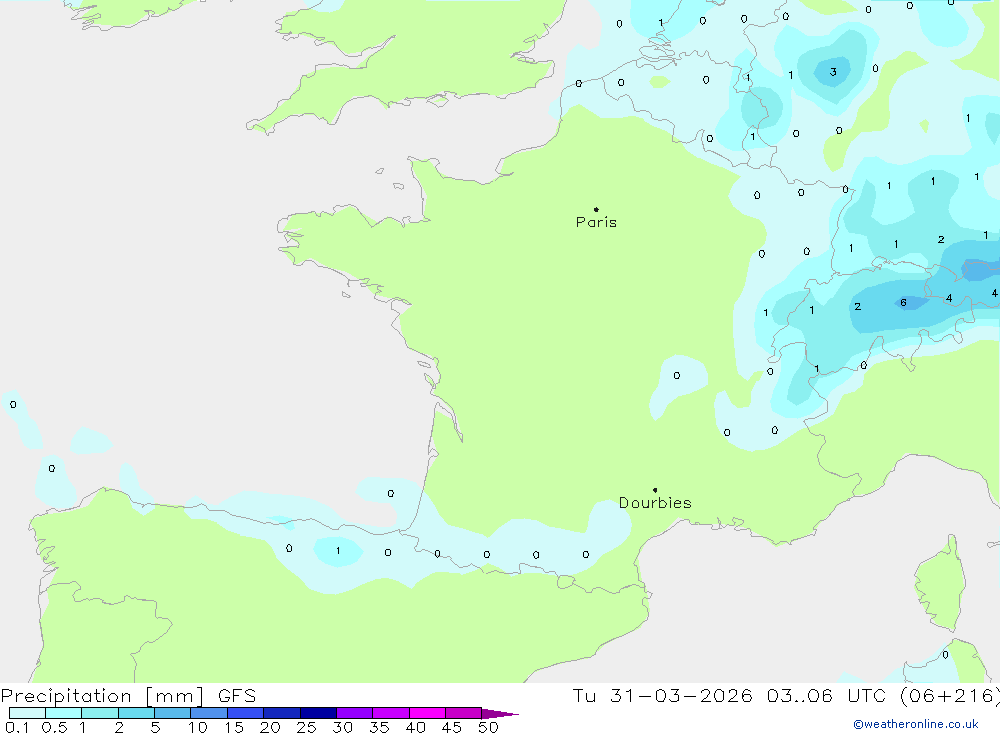Open the weatheronline.co.uk copyright link
The height and width of the screenshot is (733, 1000).
point(916,724)
